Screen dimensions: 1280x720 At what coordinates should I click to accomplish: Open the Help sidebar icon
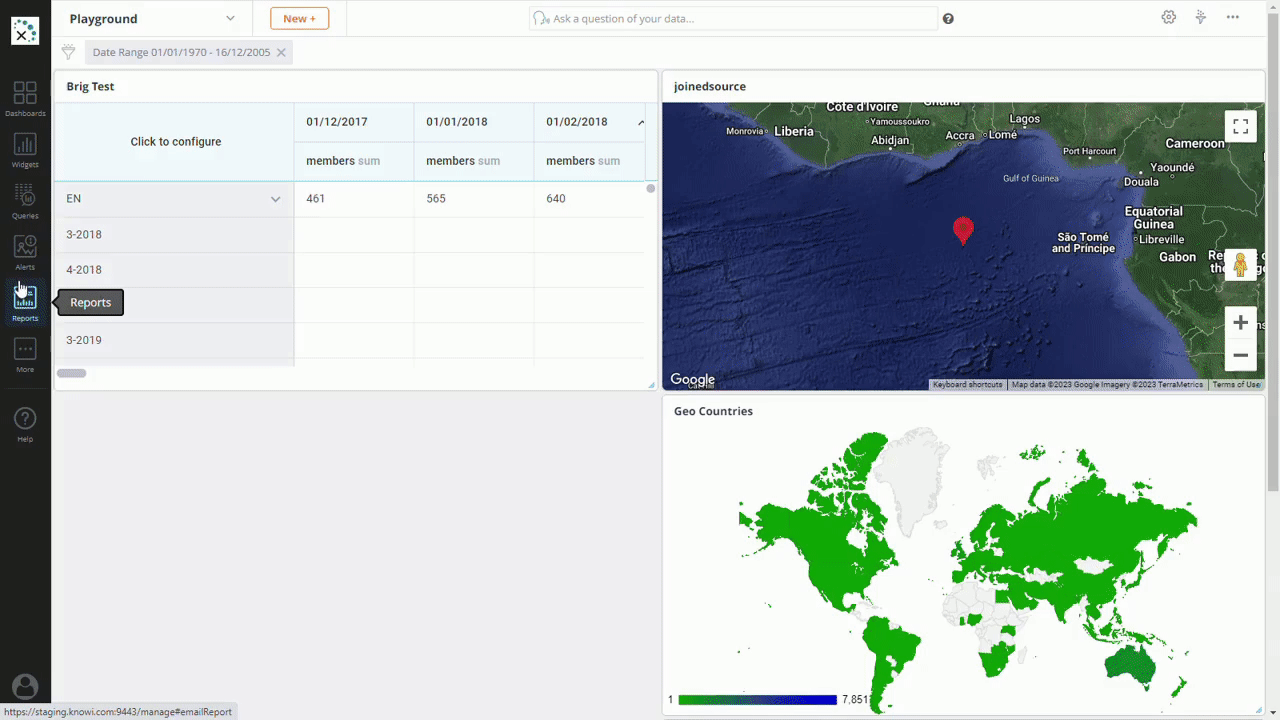25,423
